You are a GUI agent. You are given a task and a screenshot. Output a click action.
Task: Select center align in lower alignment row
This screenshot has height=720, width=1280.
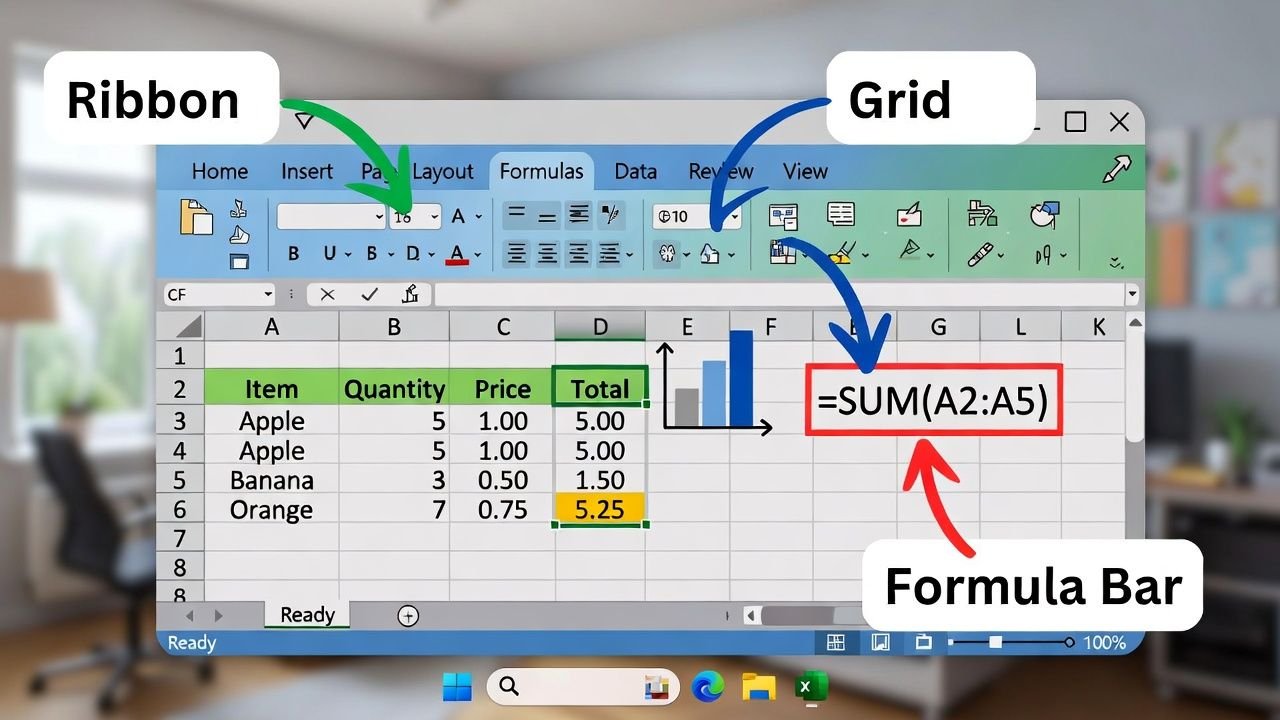547,254
